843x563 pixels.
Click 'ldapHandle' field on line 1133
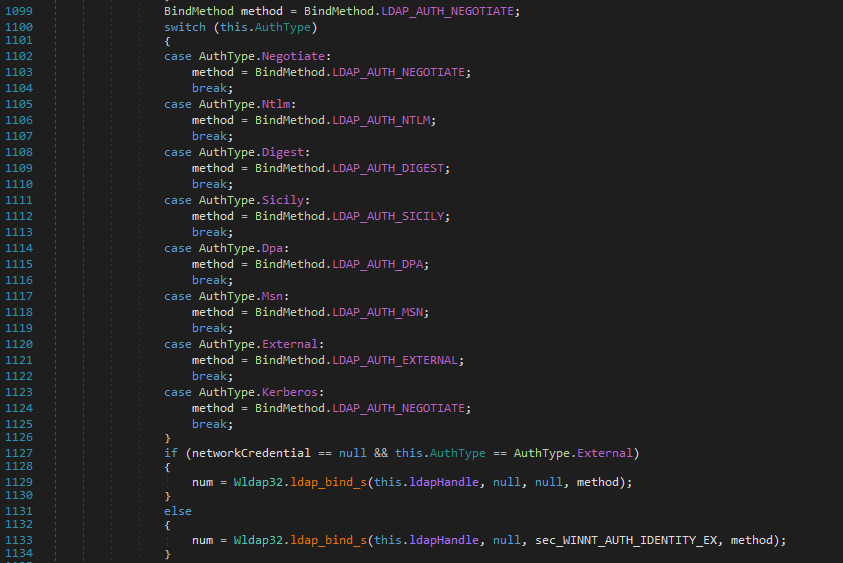point(444,540)
